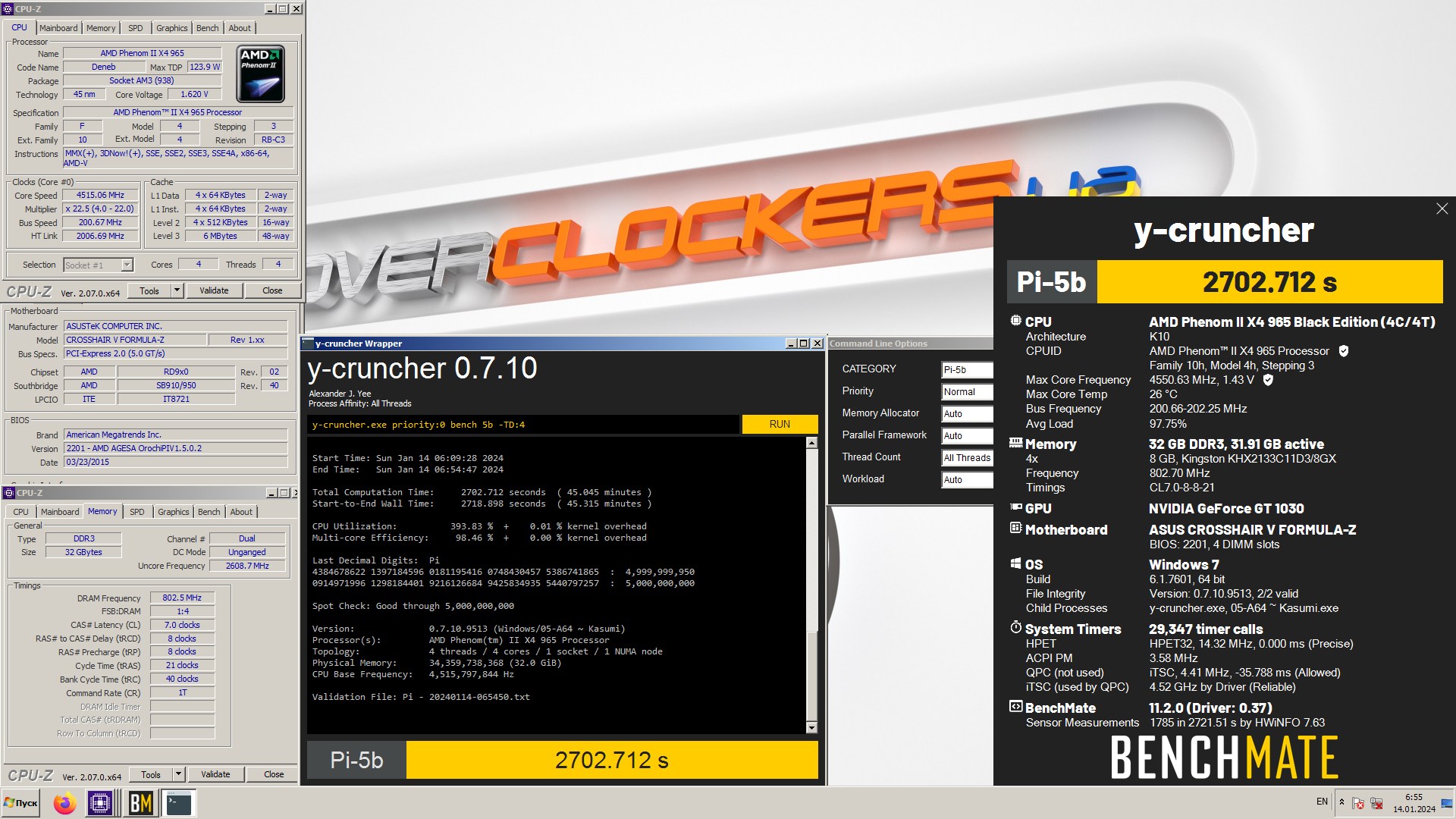1456x819 pixels.
Task: Expand Tools dropdown arrow in top CPU-Z
Action: point(177,290)
